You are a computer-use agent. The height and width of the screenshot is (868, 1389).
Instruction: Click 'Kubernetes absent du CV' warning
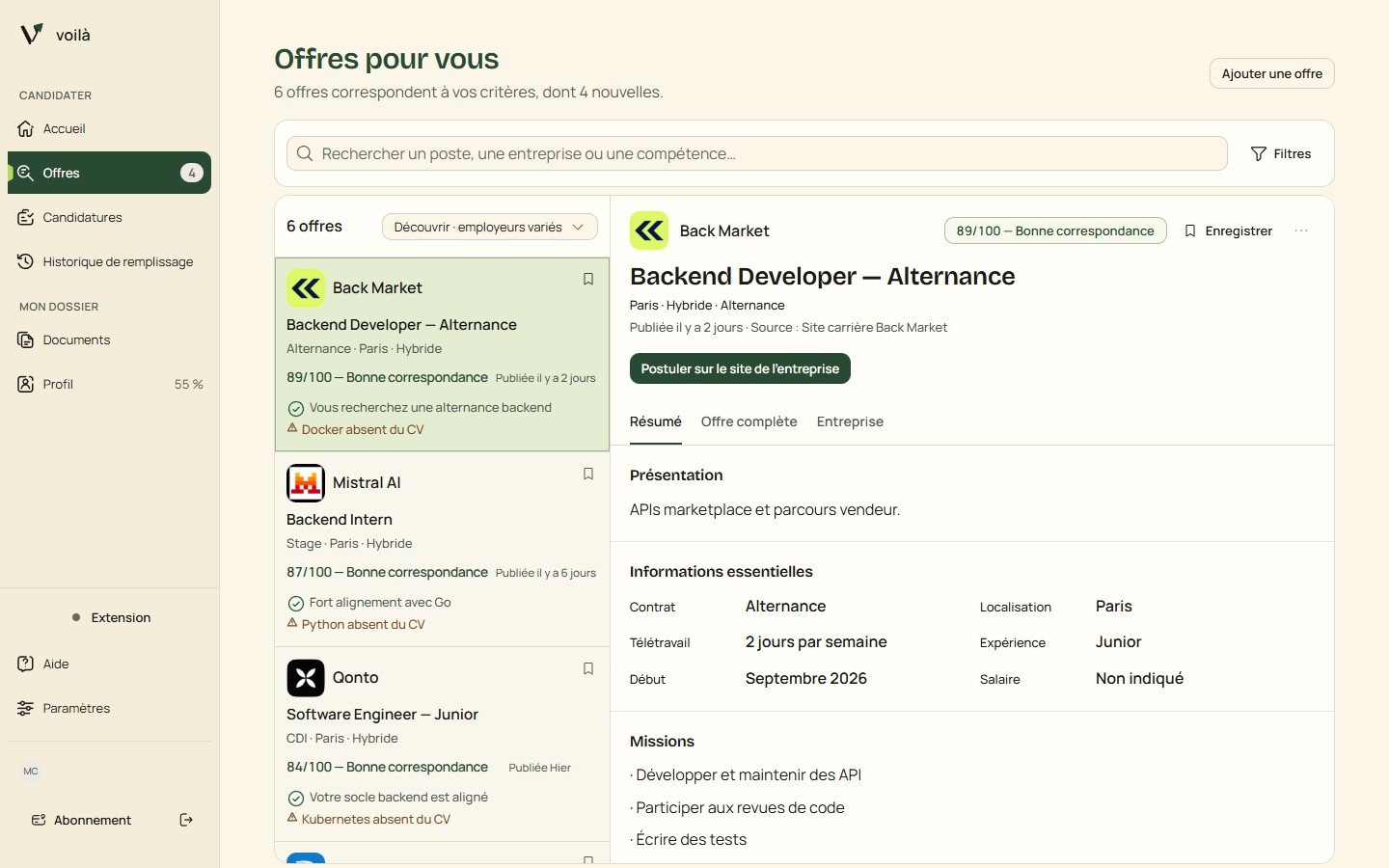click(x=375, y=820)
